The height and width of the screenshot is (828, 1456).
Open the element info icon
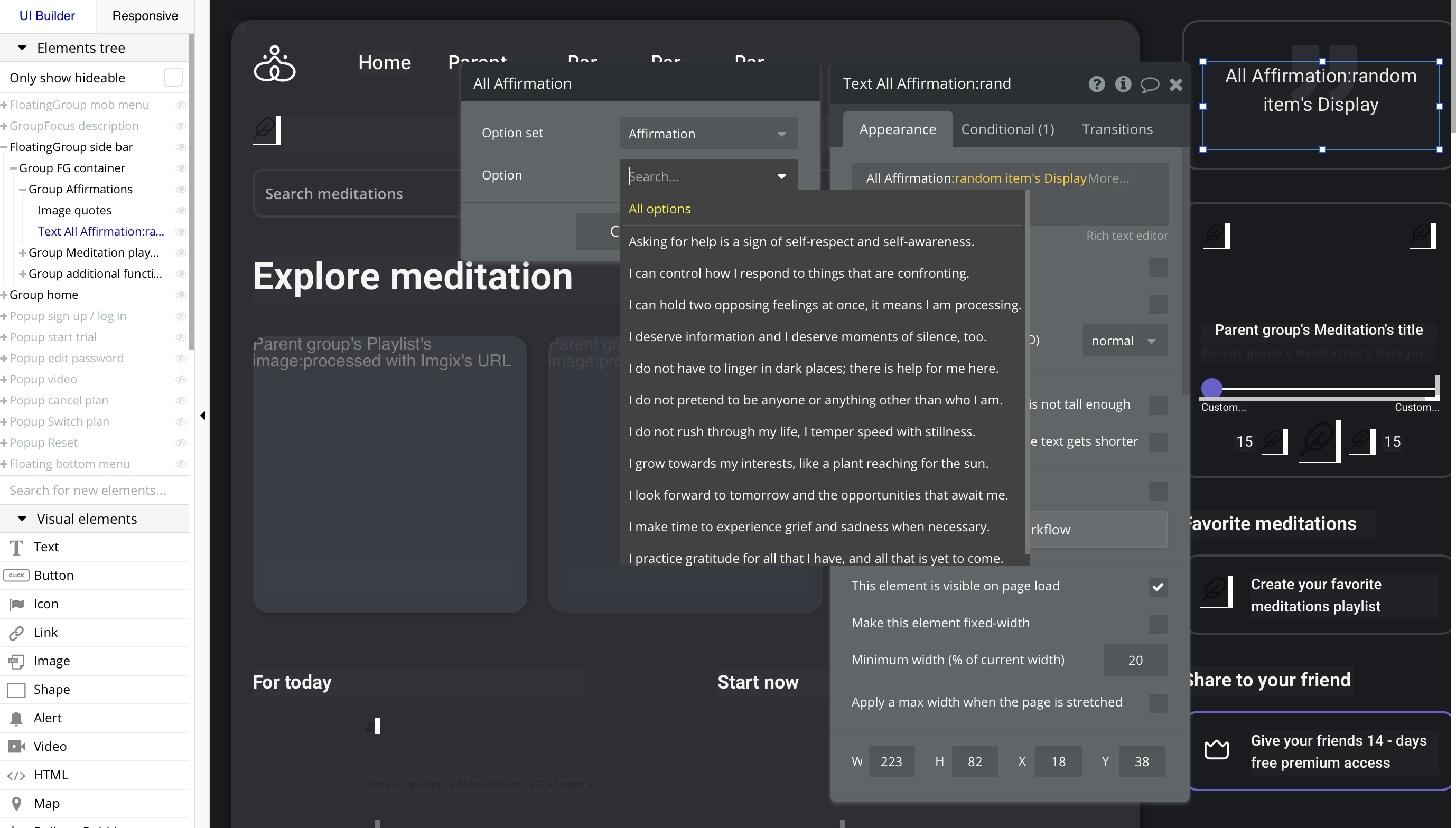coord(1123,84)
